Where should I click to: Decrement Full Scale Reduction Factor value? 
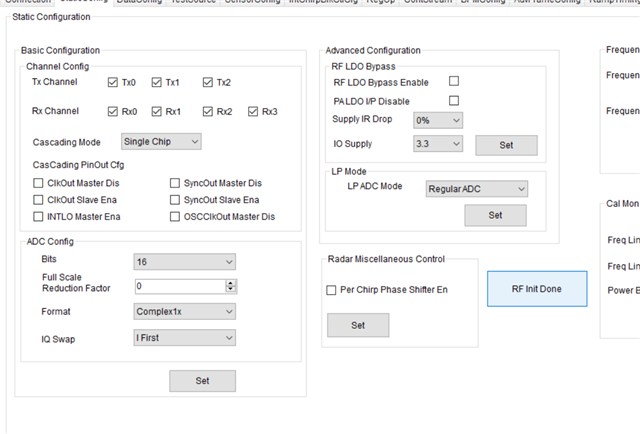coord(231,289)
